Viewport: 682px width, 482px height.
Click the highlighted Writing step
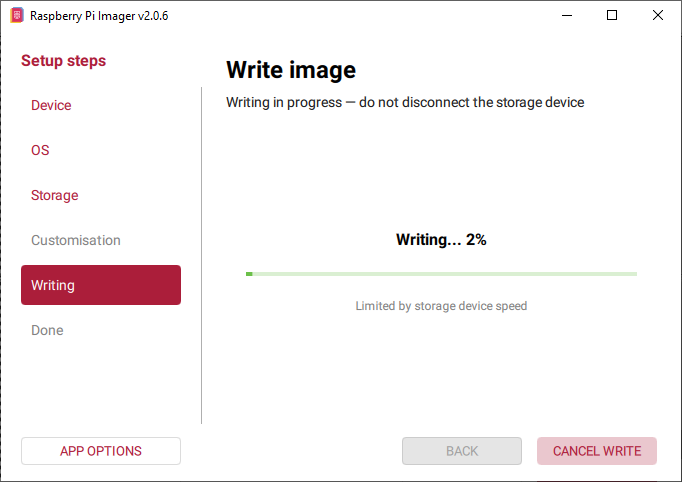[x=101, y=285]
